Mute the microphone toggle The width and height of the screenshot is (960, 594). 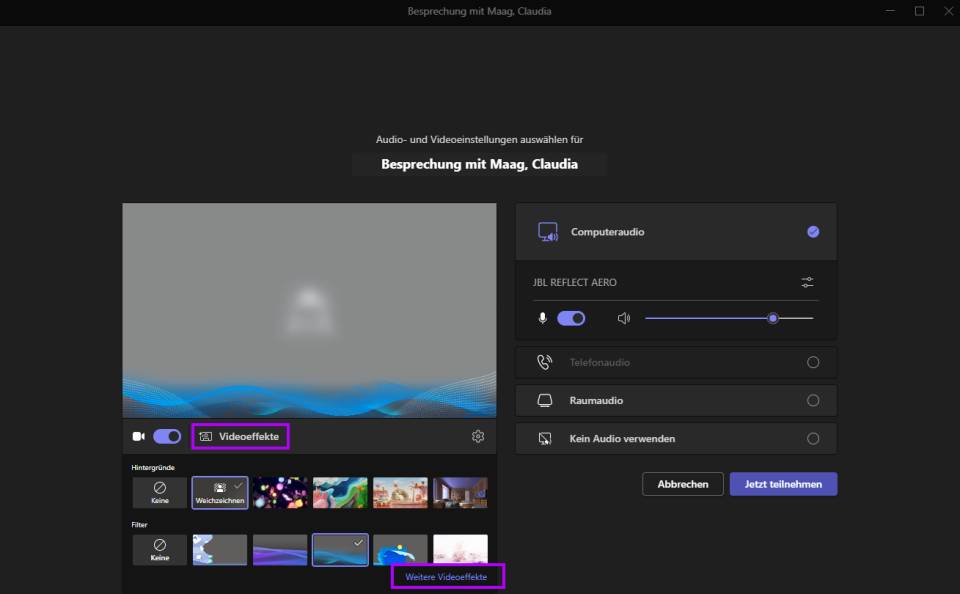pyautogui.click(x=570, y=318)
